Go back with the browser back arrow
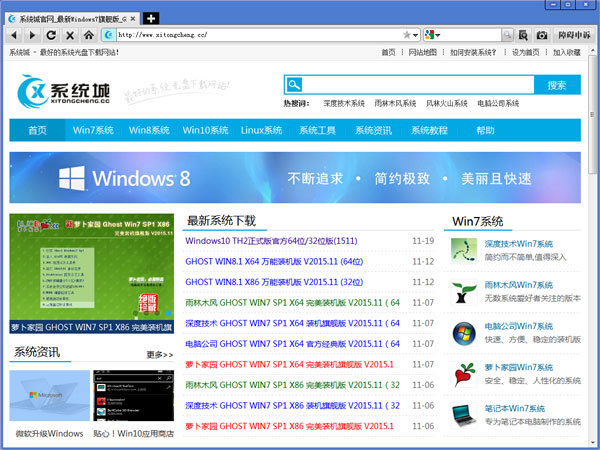This screenshot has width=600, height=450. (15, 35)
